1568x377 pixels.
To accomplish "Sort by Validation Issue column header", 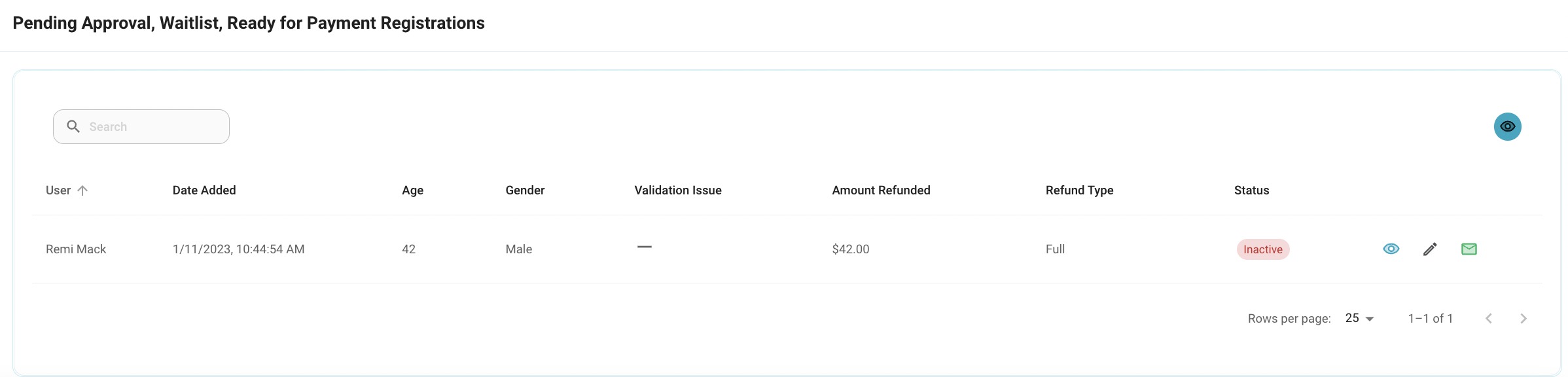I will [x=678, y=190].
